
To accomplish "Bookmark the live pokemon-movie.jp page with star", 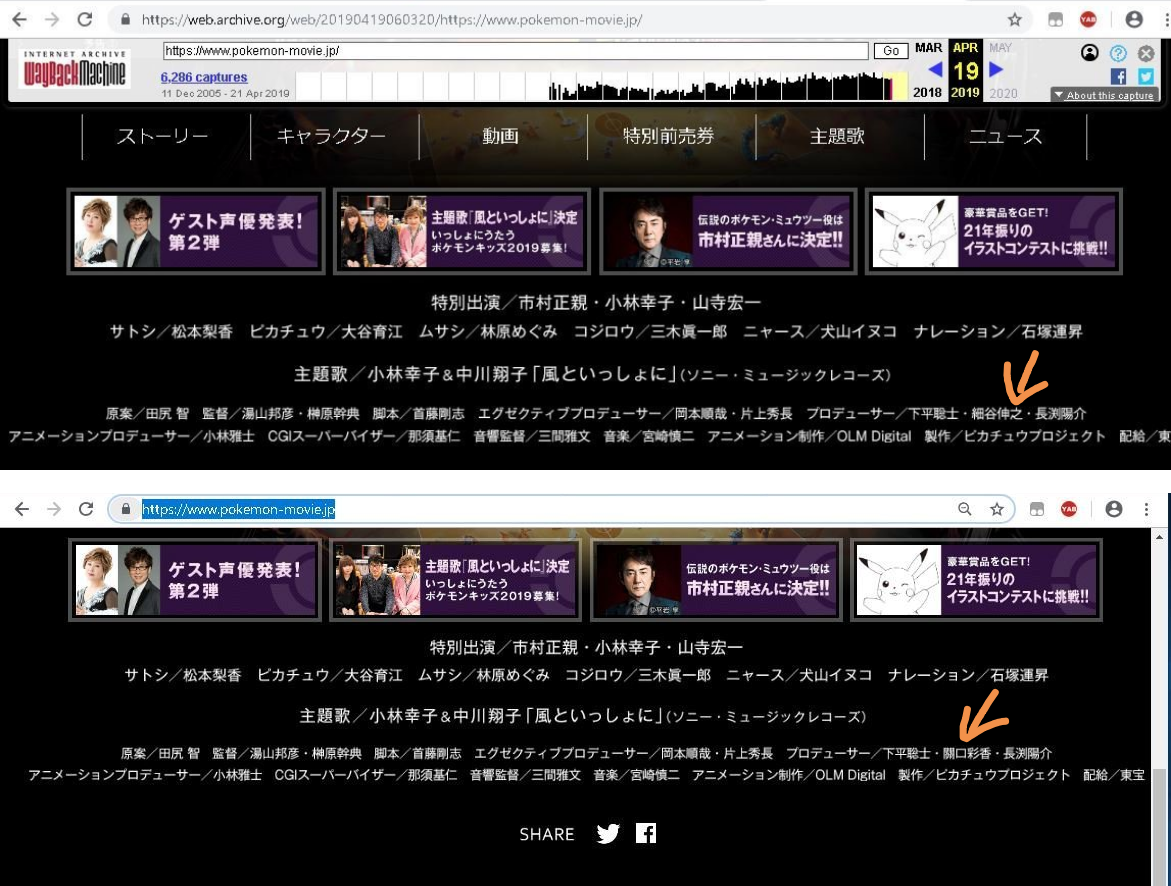I will coord(997,509).
